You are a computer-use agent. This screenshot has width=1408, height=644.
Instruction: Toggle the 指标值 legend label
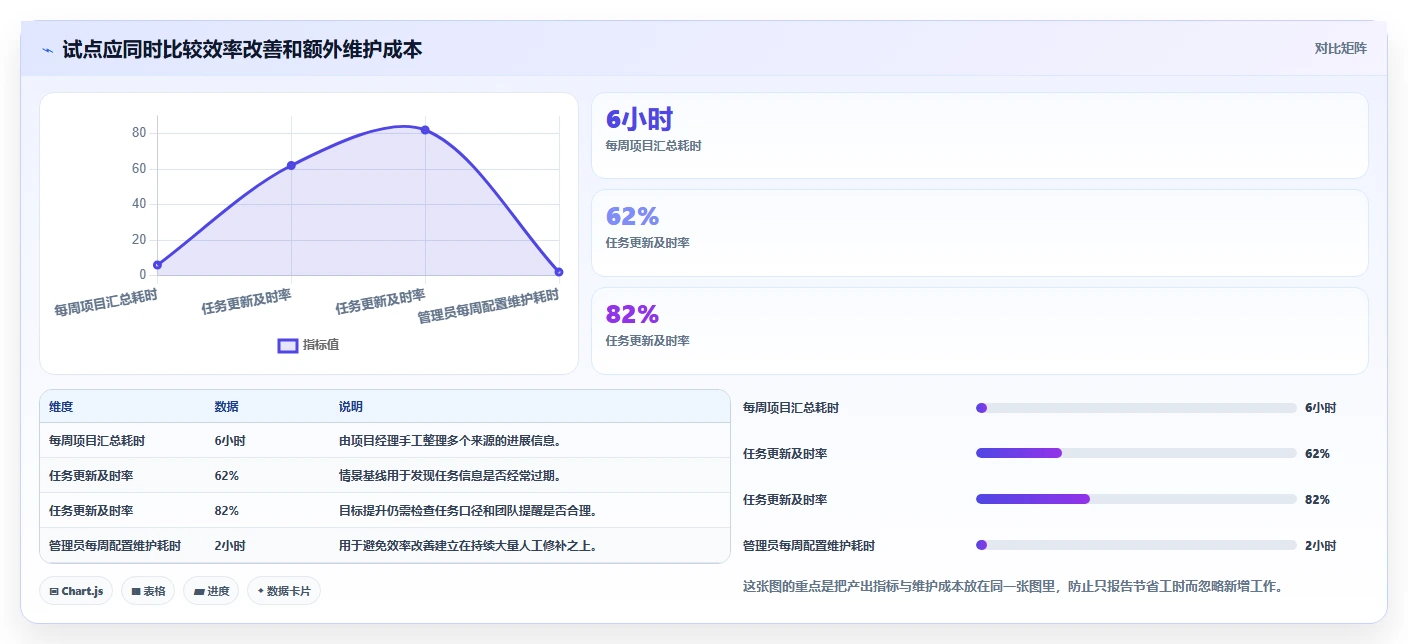coord(321,345)
